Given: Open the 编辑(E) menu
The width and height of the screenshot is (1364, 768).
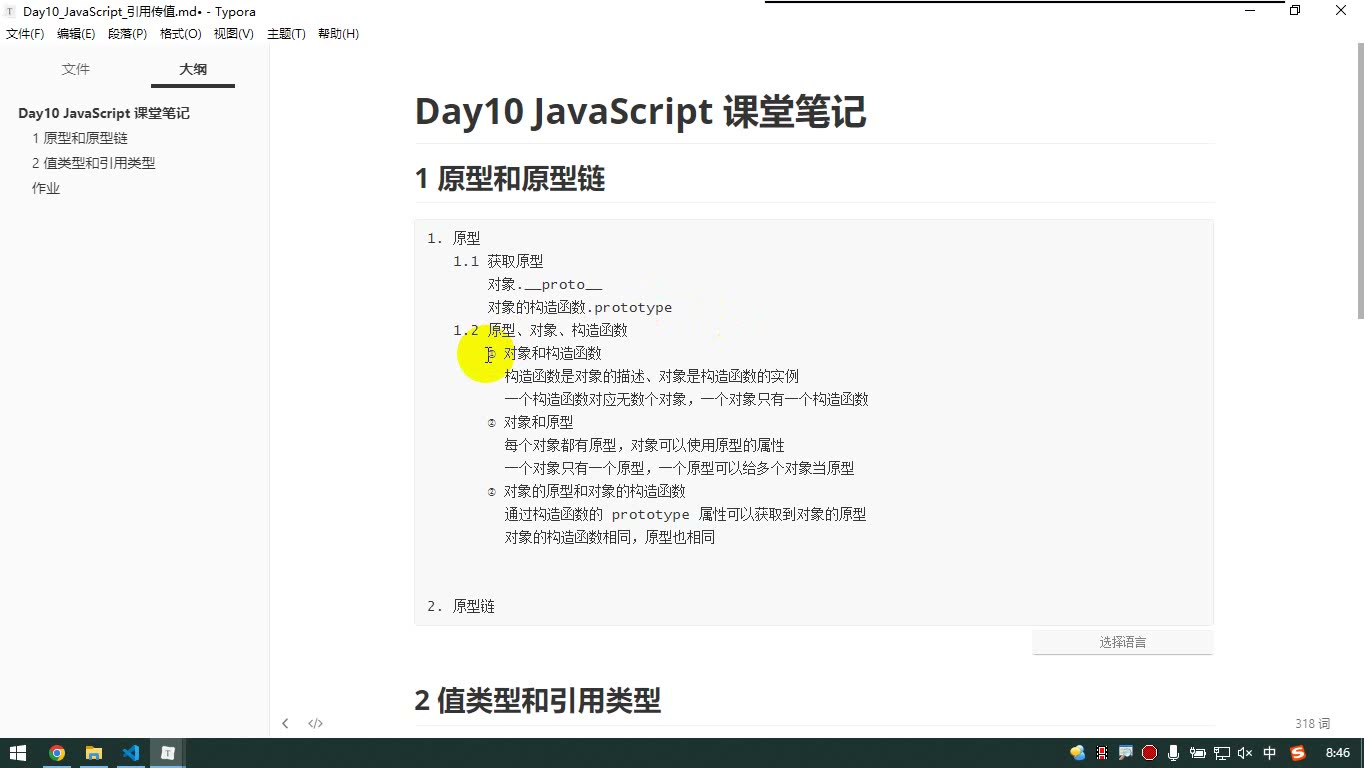Looking at the screenshot, I should click(x=76, y=34).
